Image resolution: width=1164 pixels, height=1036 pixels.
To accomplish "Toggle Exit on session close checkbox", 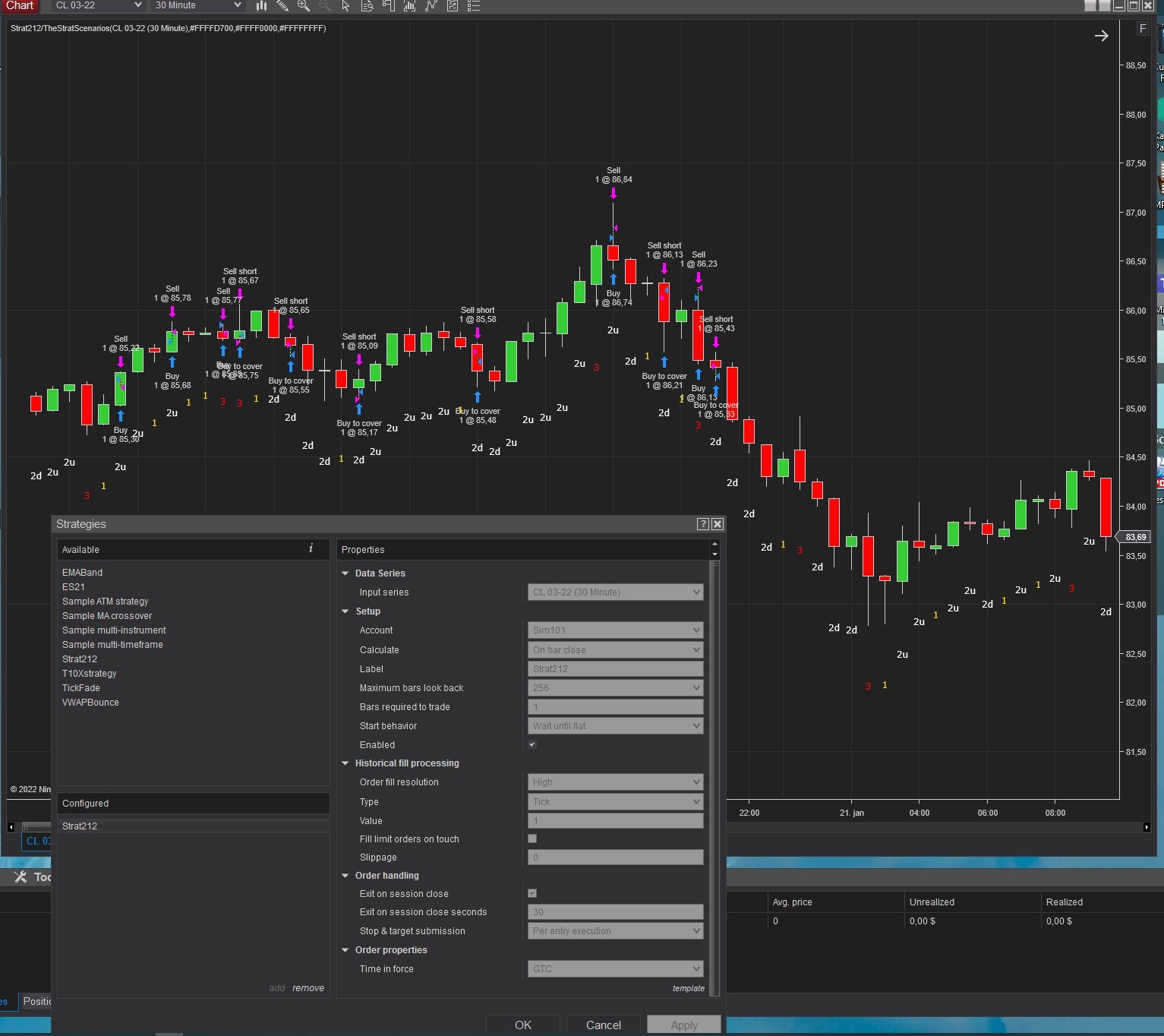I will (532, 893).
